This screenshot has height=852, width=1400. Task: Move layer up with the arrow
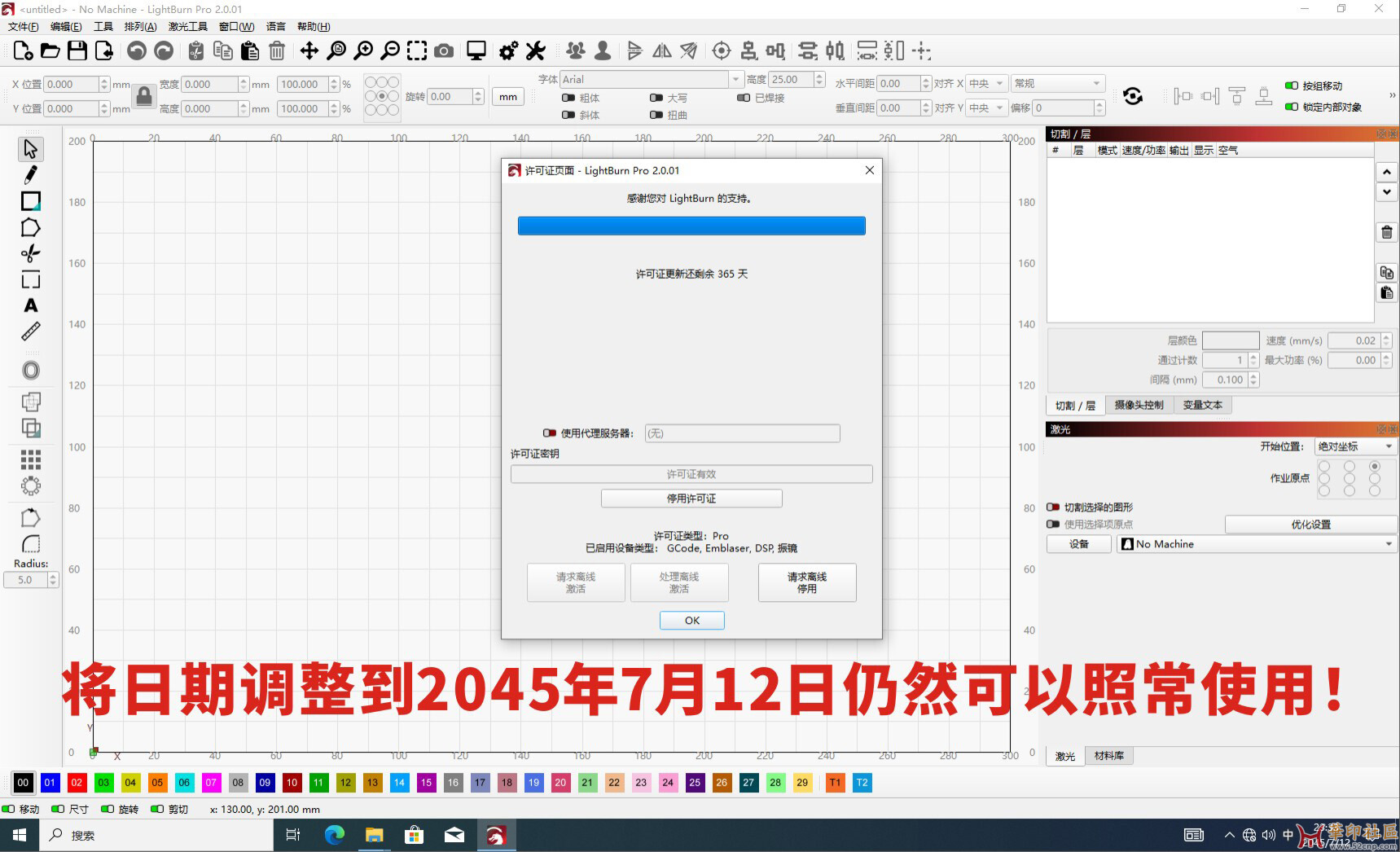click(1387, 172)
